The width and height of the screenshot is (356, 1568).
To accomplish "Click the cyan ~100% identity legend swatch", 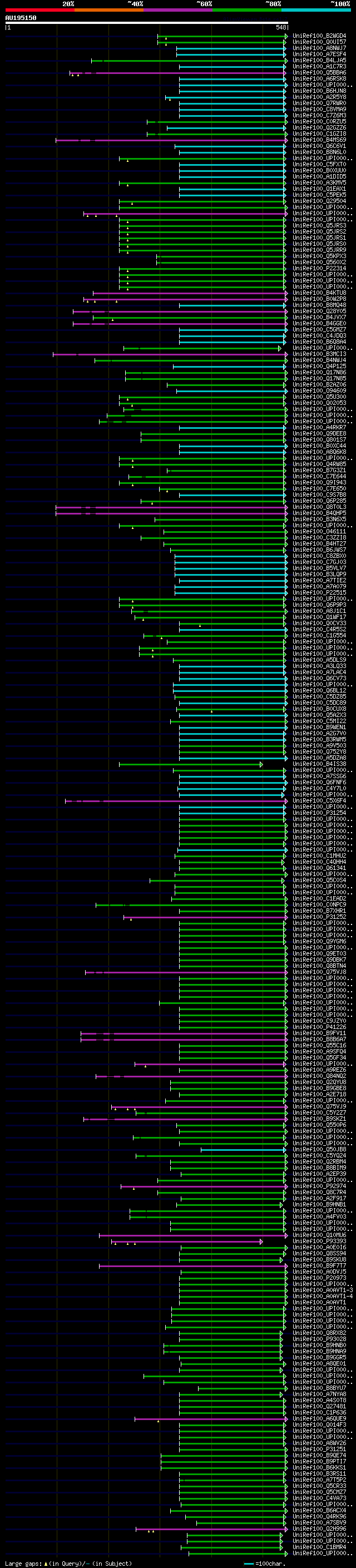I will tap(316, 10).
